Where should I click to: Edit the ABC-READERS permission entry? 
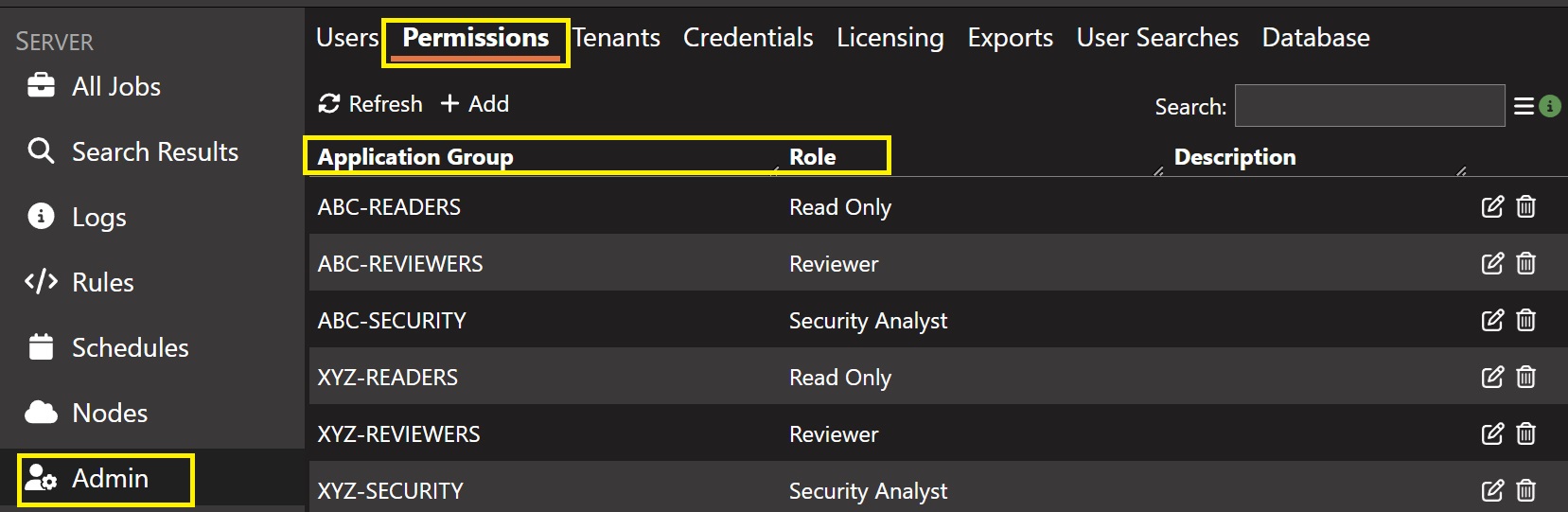pyautogui.click(x=1491, y=206)
